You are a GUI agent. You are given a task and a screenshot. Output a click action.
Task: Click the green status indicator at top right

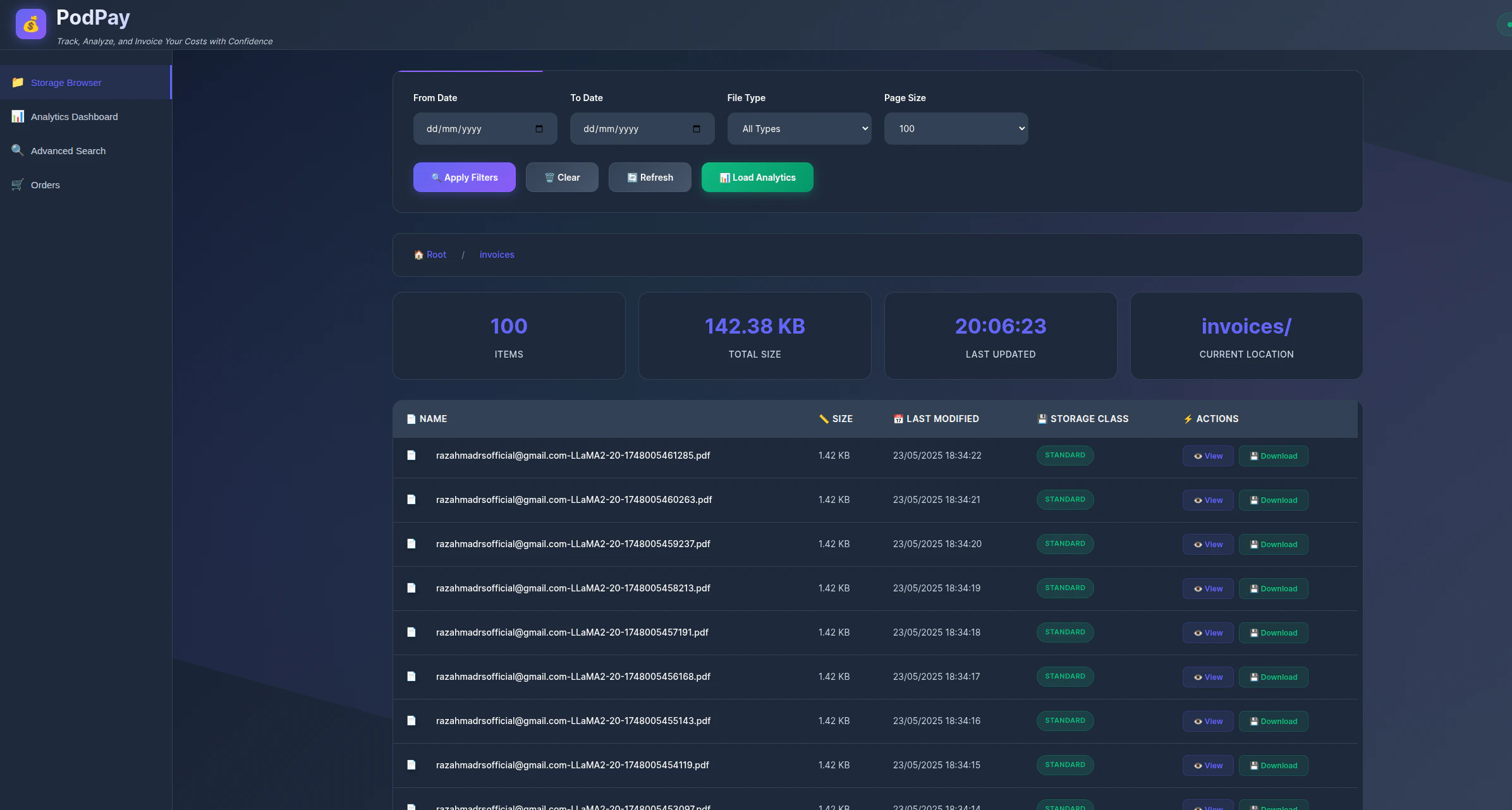1506,24
